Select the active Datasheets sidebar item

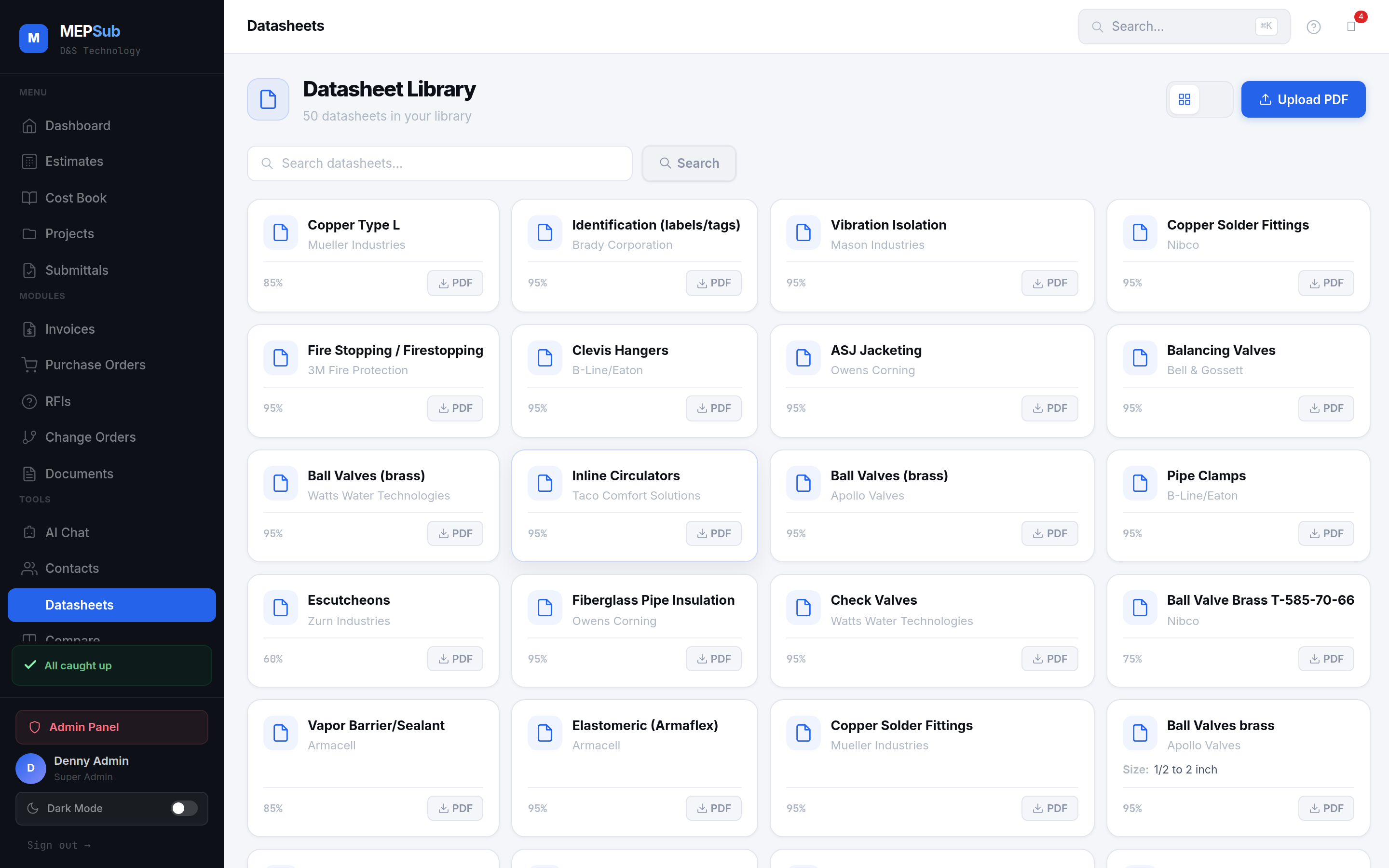click(111, 605)
